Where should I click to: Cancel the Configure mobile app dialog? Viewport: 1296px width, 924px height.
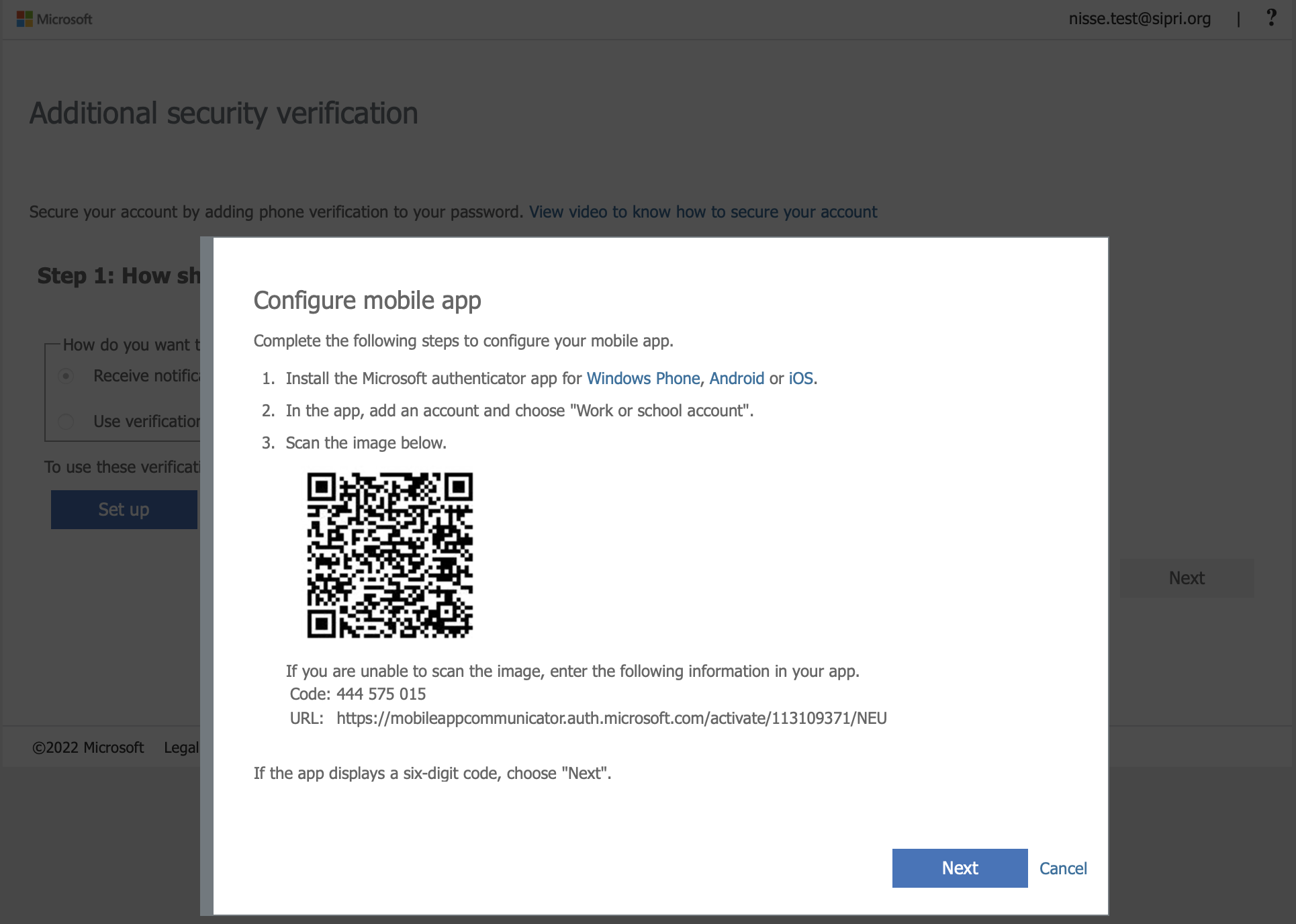(x=1063, y=868)
